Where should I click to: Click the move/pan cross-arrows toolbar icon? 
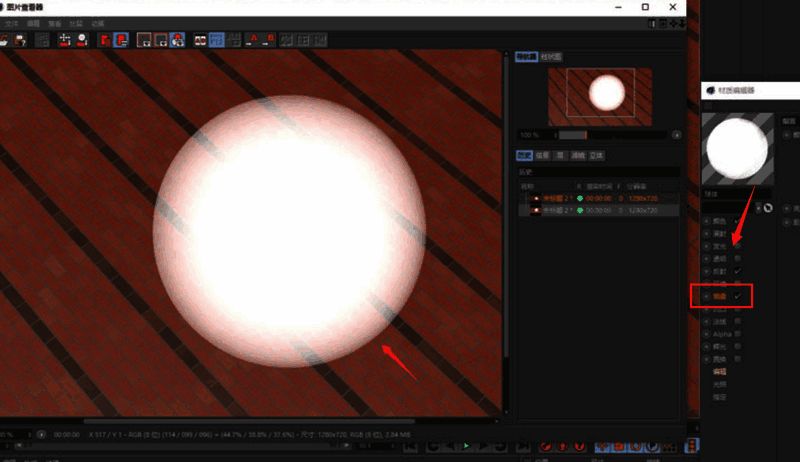pyautogui.click(x=66, y=41)
